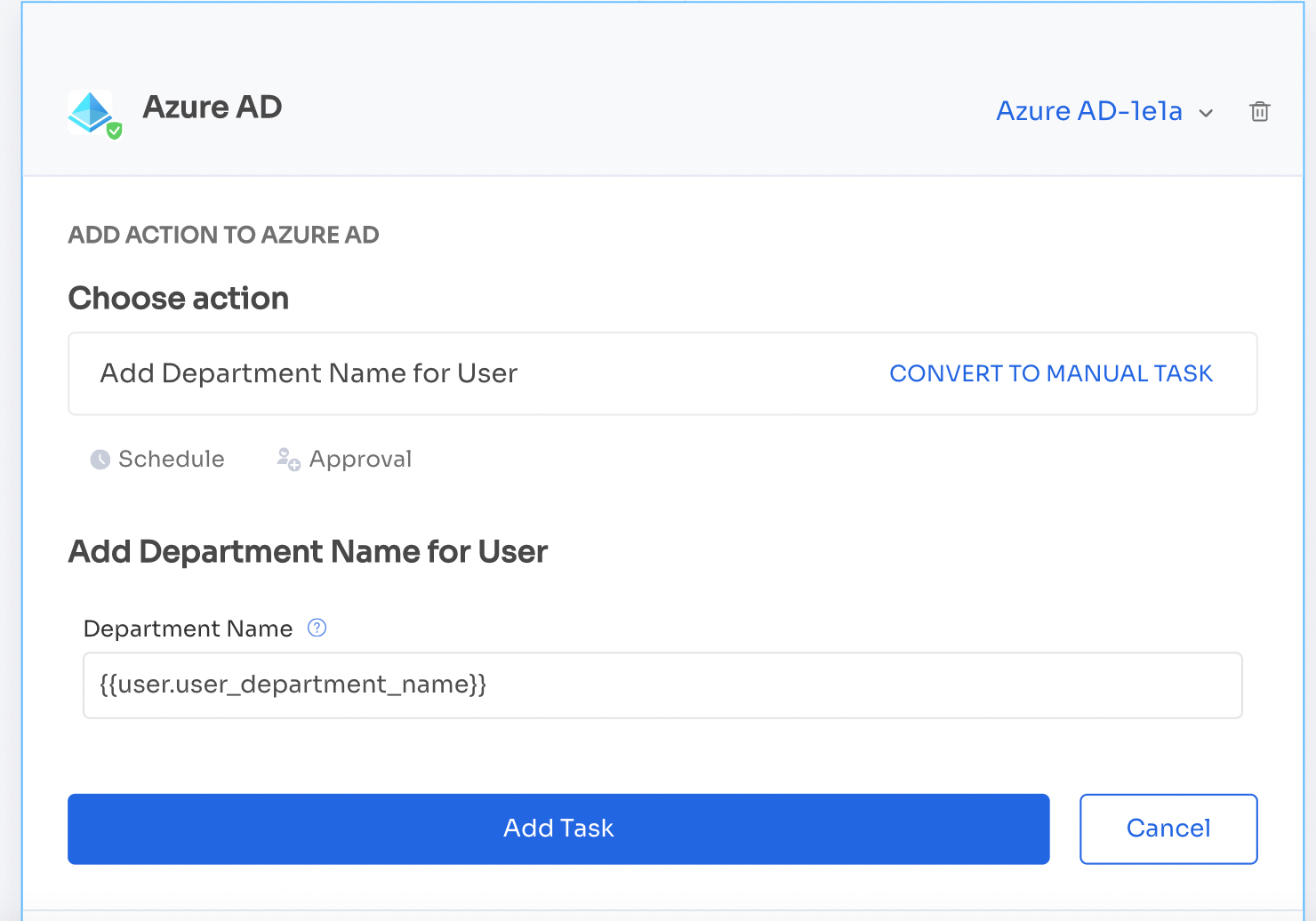This screenshot has height=921, width=1316.
Task: Click the Department Name label
Action: tap(188, 629)
